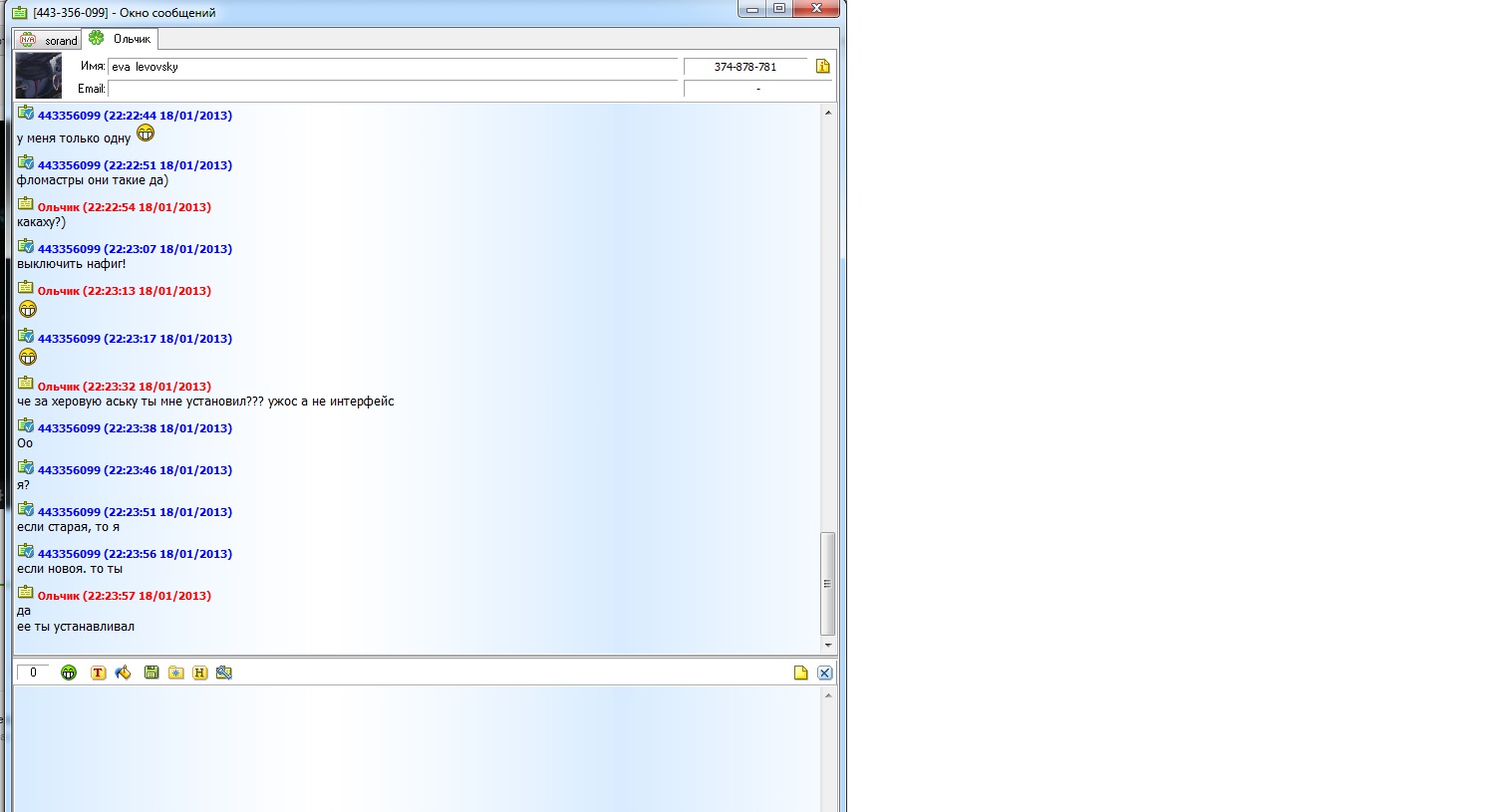Click the message starting "че за херовую аську"
The width and height of the screenshot is (1494, 812).
point(205,402)
